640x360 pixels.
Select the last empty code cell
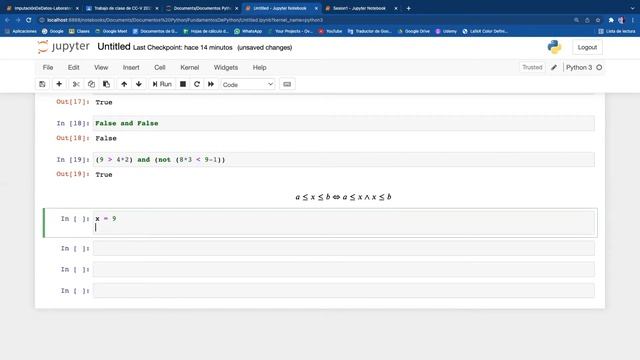pos(344,291)
